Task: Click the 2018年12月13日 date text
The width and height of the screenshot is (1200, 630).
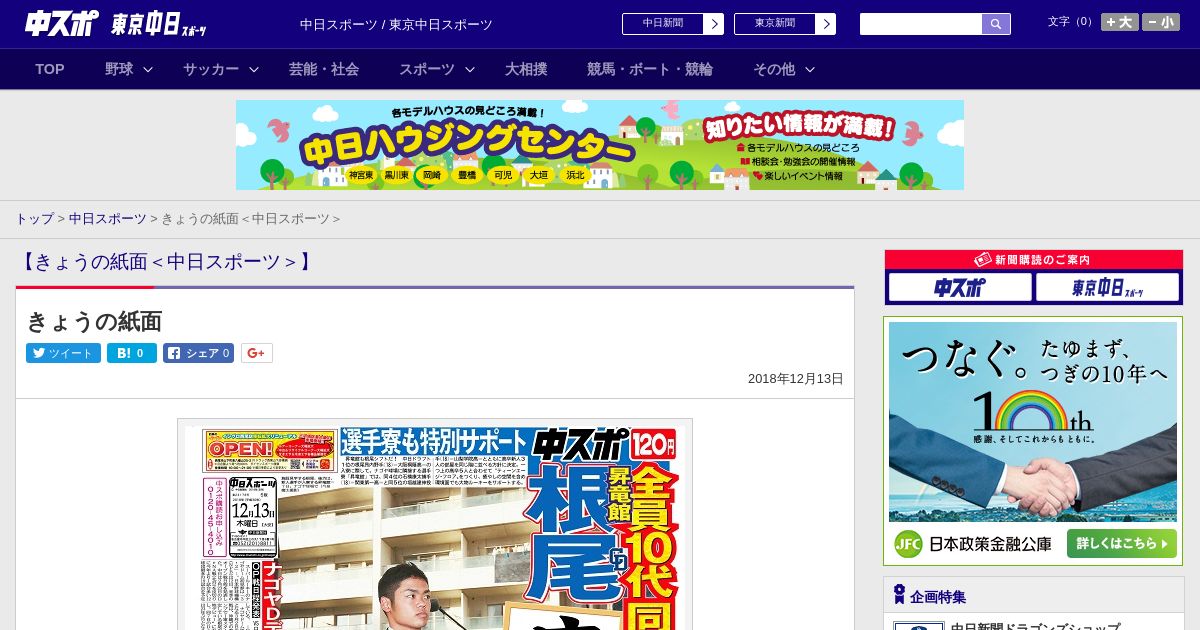Action: tap(796, 379)
